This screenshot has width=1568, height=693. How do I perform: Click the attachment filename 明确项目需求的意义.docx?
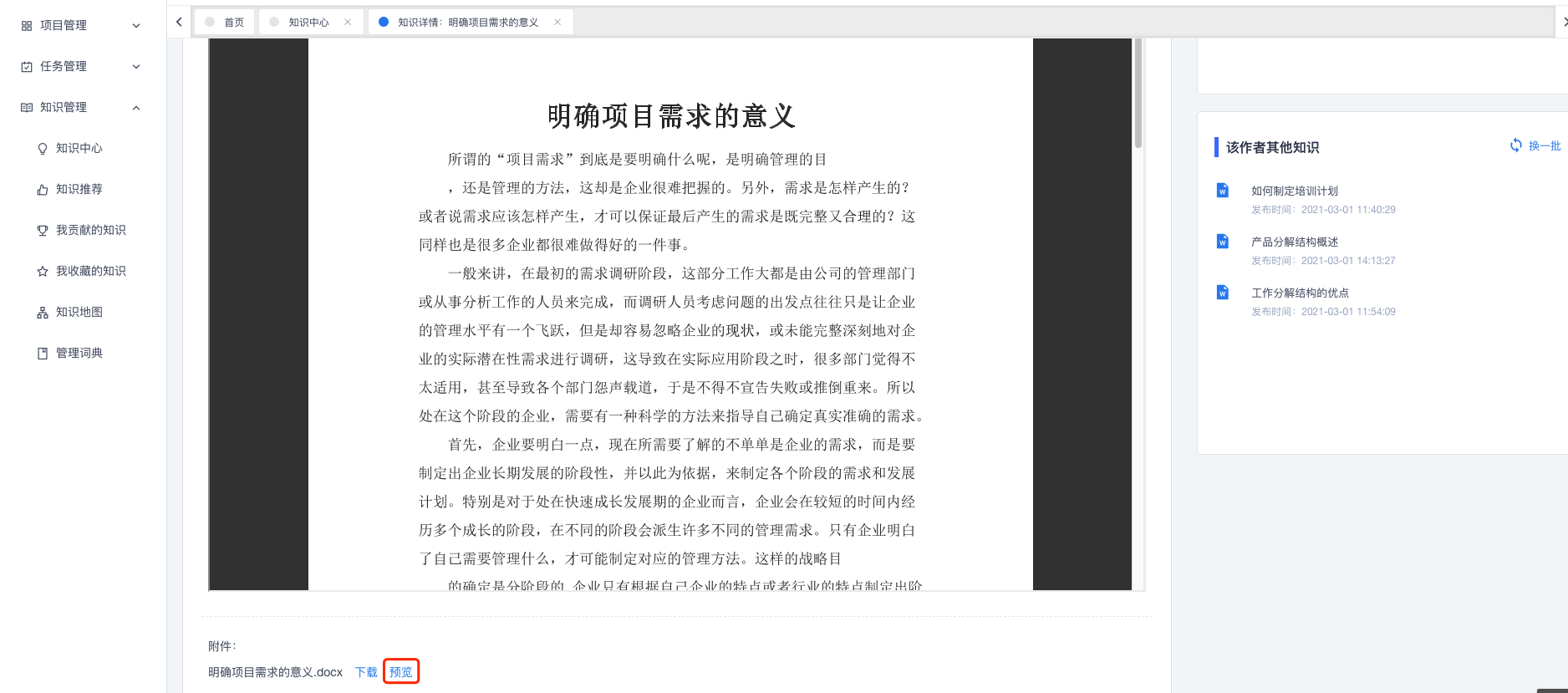pos(276,672)
